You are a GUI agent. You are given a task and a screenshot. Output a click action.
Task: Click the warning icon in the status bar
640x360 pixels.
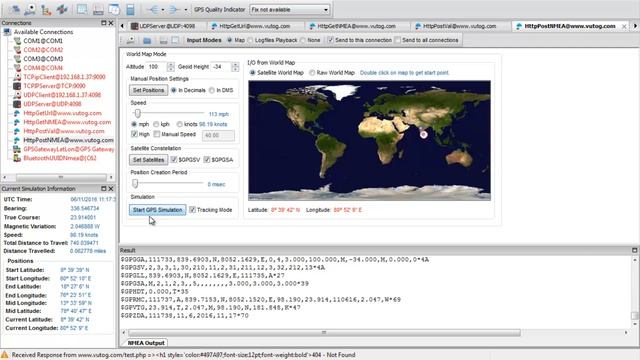5,355
